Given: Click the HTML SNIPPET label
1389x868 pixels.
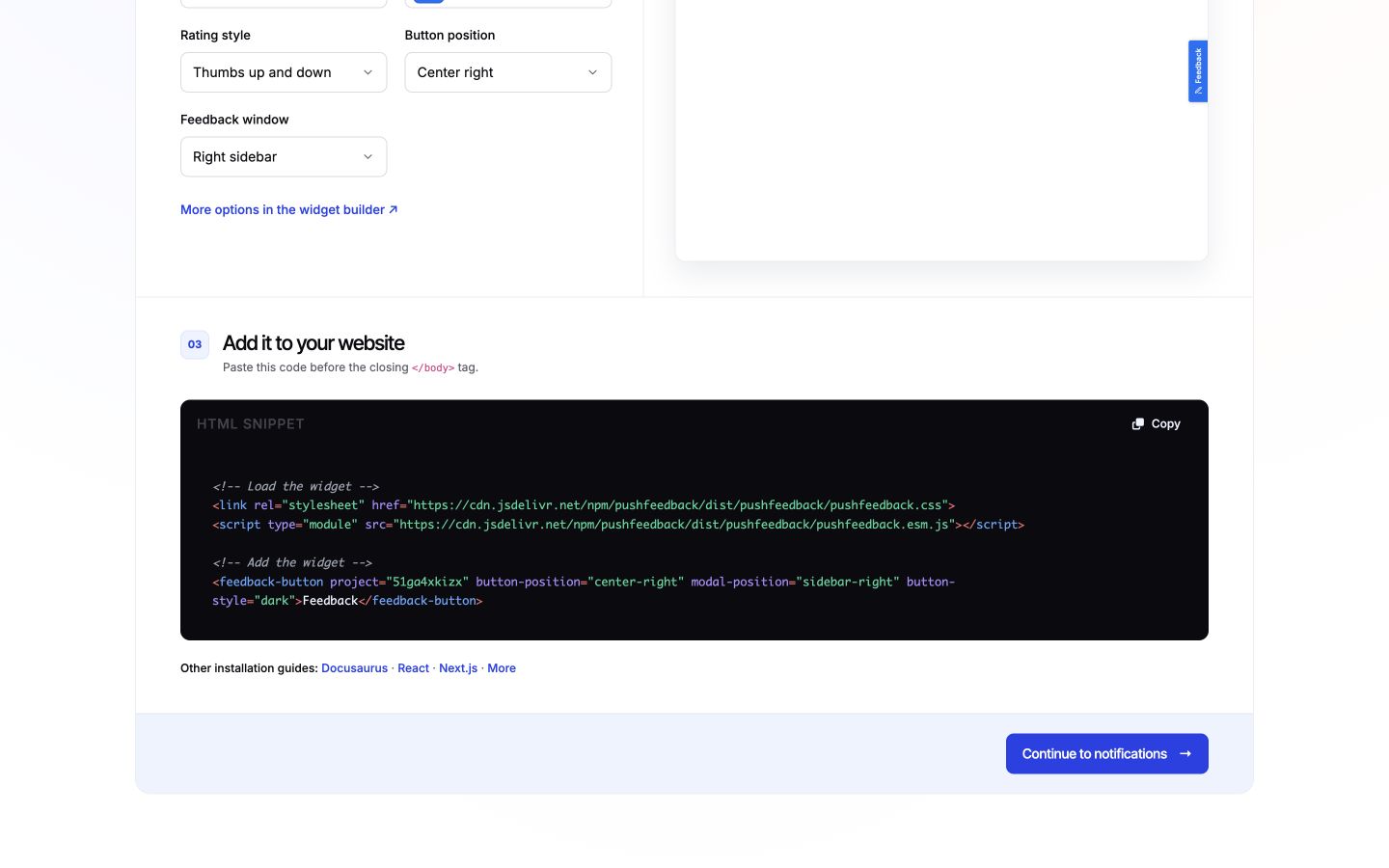Looking at the screenshot, I should click(251, 423).
